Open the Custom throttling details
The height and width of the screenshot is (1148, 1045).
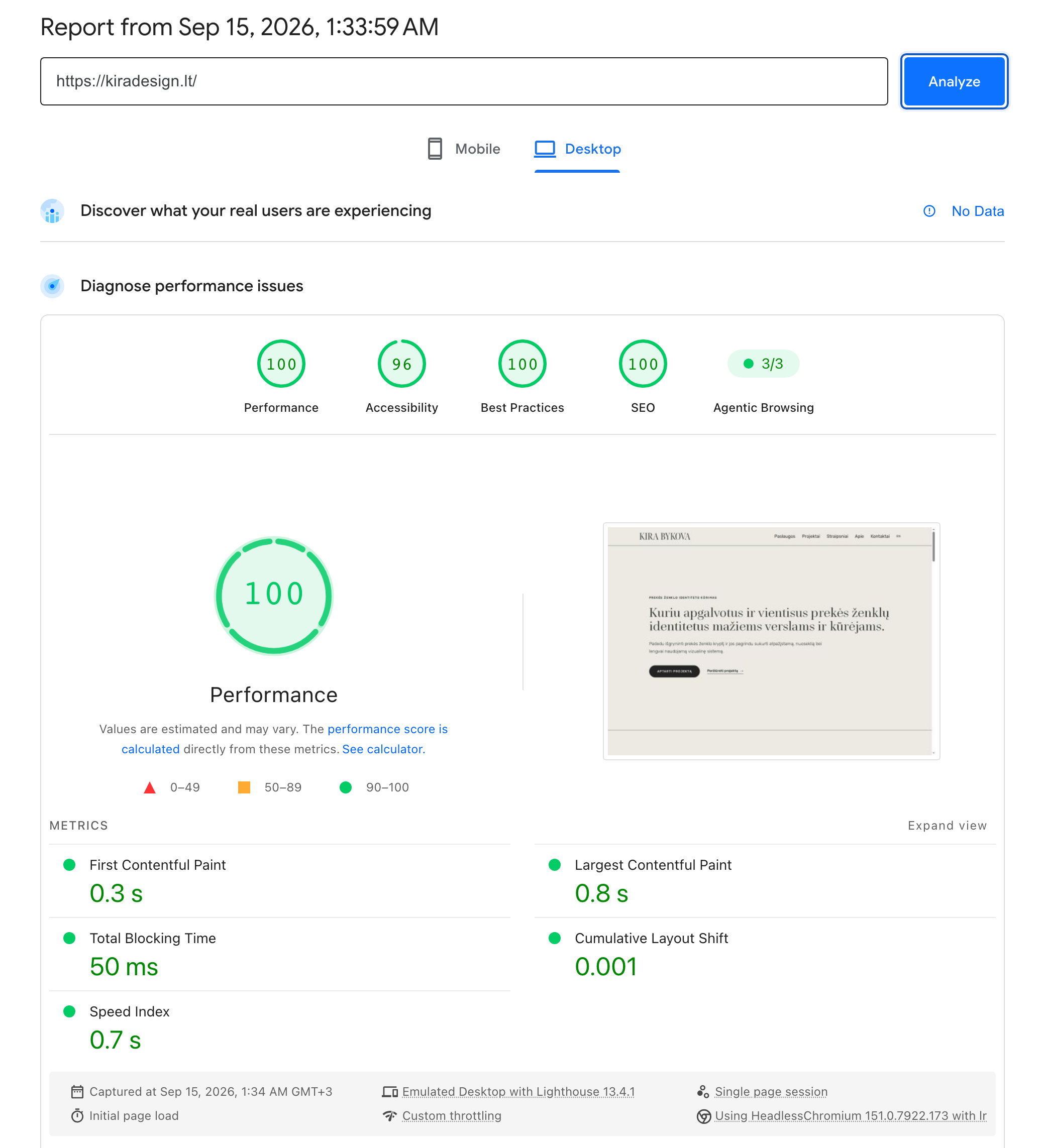click(x=451, y=1115)
